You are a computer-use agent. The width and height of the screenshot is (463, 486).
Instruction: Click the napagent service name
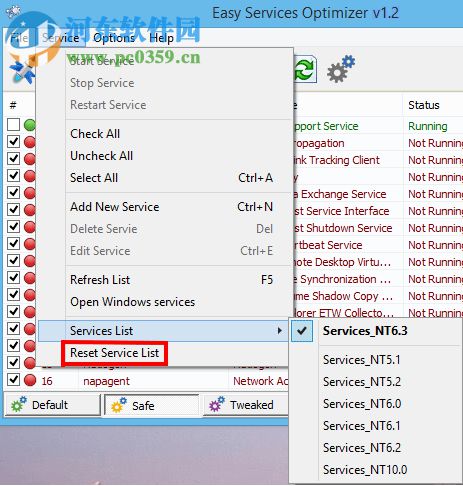click(x=106, y=381)
